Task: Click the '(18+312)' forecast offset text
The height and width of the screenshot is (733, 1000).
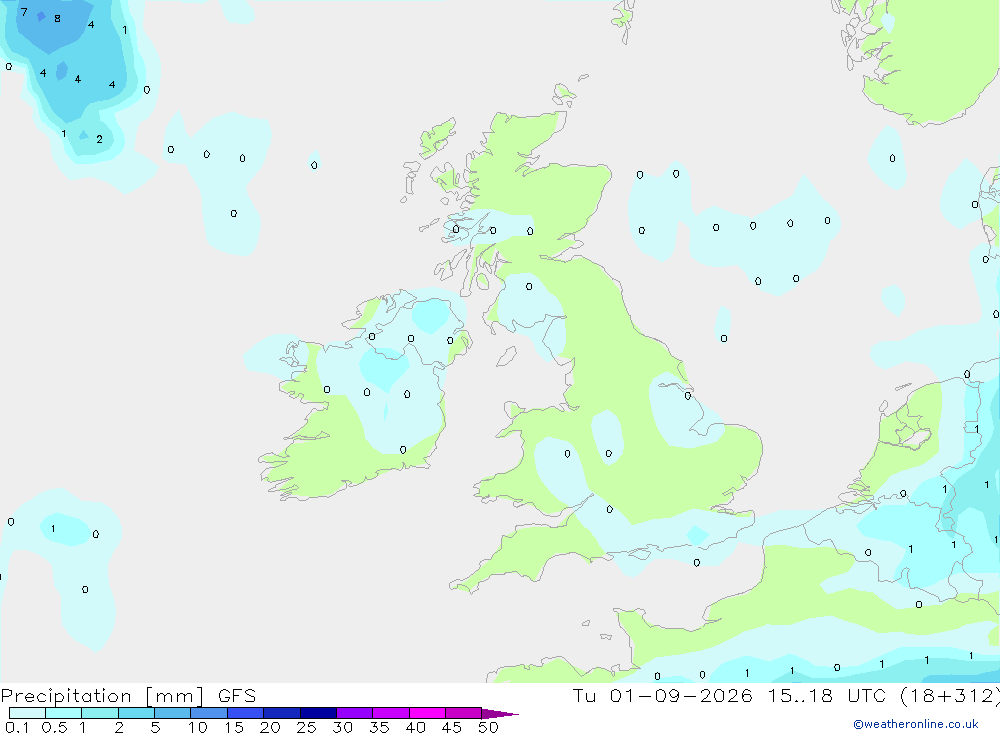Action: click(949, 696)
